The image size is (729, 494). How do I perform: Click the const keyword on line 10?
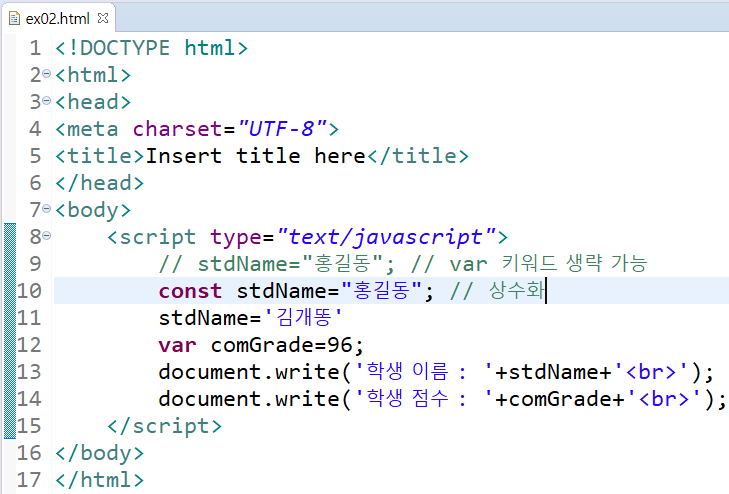[190, 291]
